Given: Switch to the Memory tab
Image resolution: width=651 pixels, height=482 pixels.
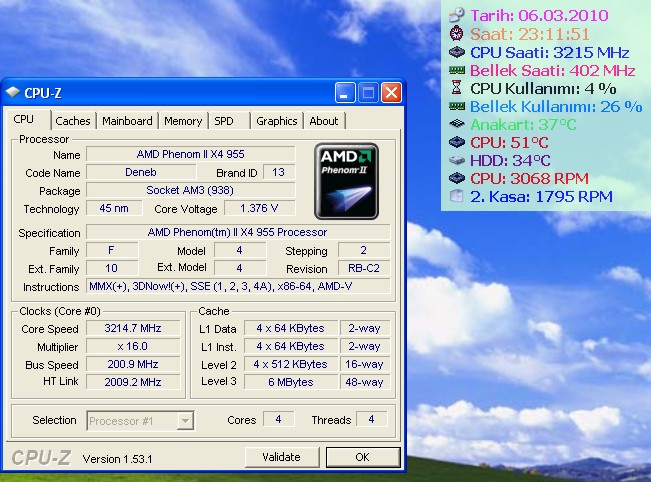Looking at the screenshot, I should pyautogui.click(x=183, y=121).
